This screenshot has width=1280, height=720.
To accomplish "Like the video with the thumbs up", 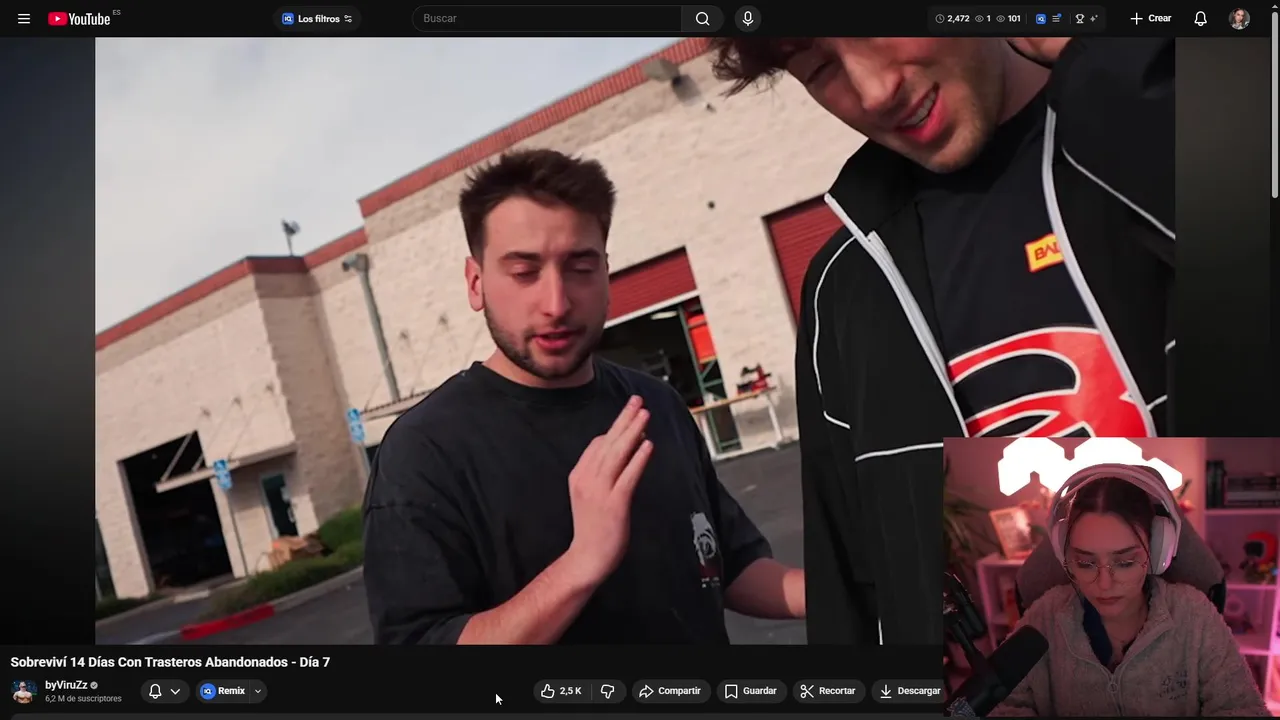I will (561, 691).
